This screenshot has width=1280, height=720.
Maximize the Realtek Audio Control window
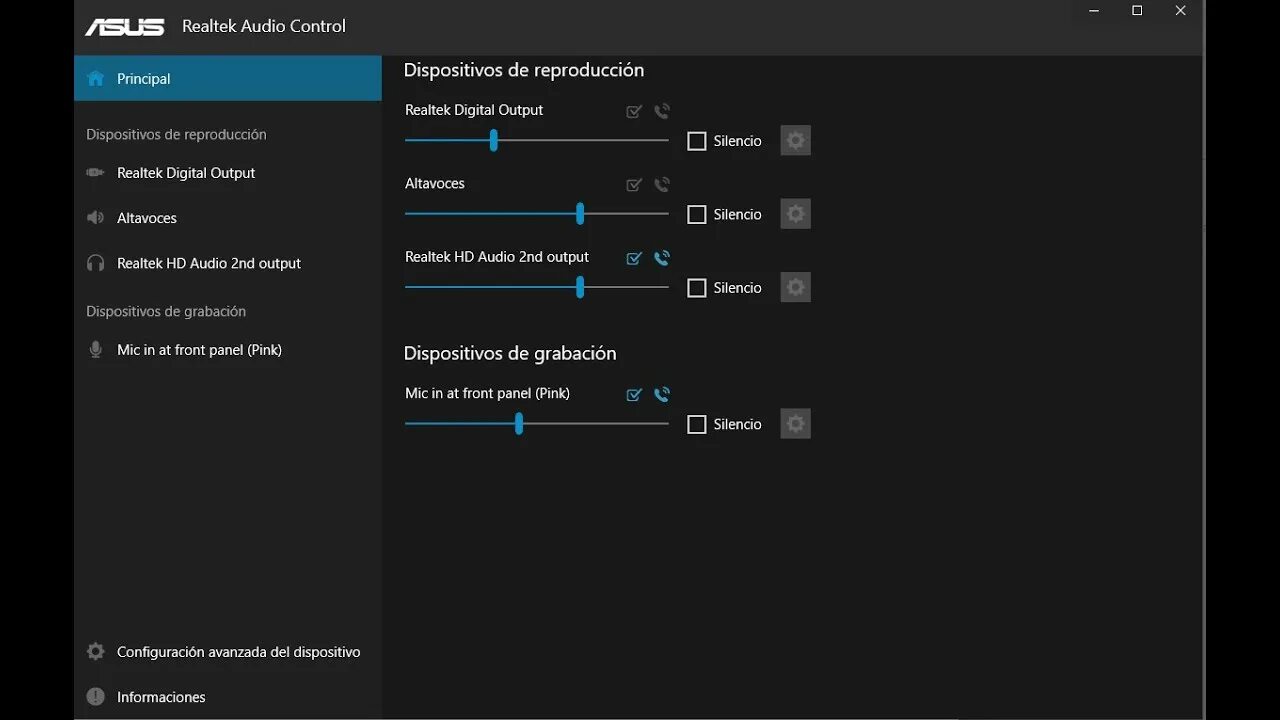click(x=1137, y=11)
